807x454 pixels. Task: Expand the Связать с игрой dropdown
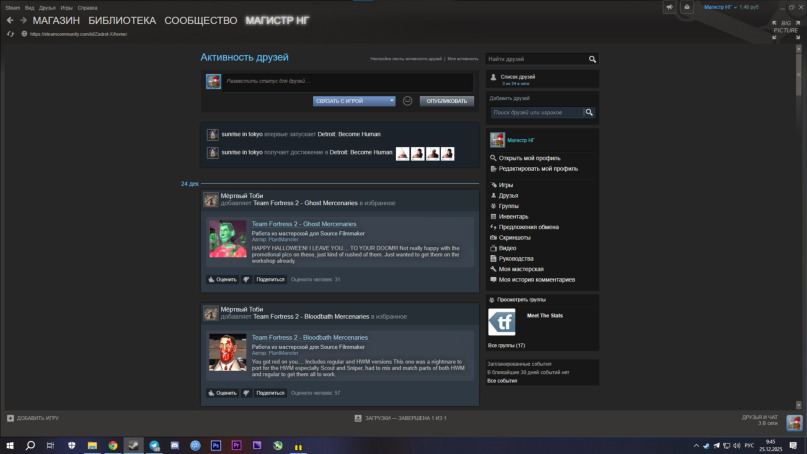[x=354, y=101]
